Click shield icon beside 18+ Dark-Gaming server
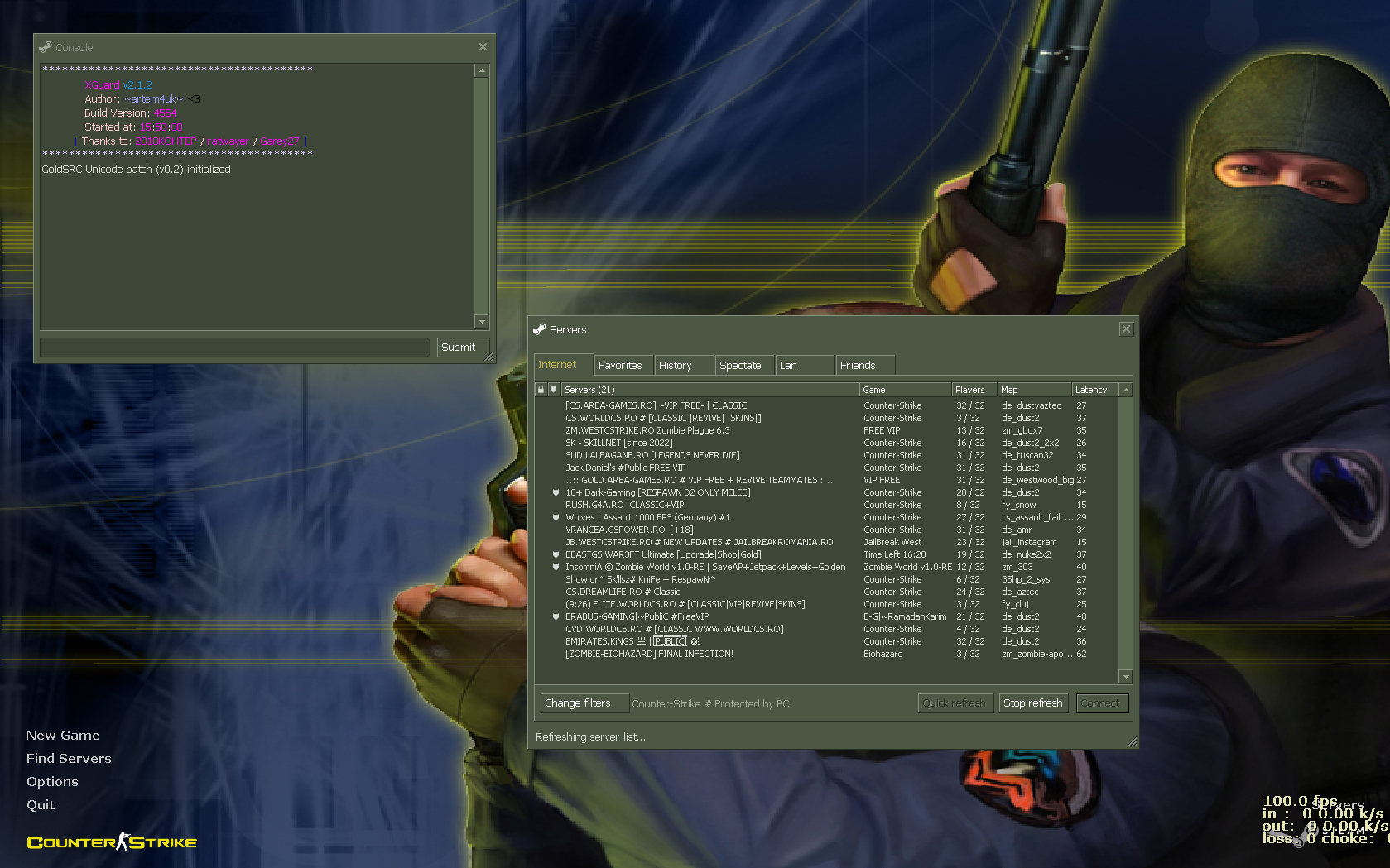This screenshot has width=1390, height=868. [556, 492]
